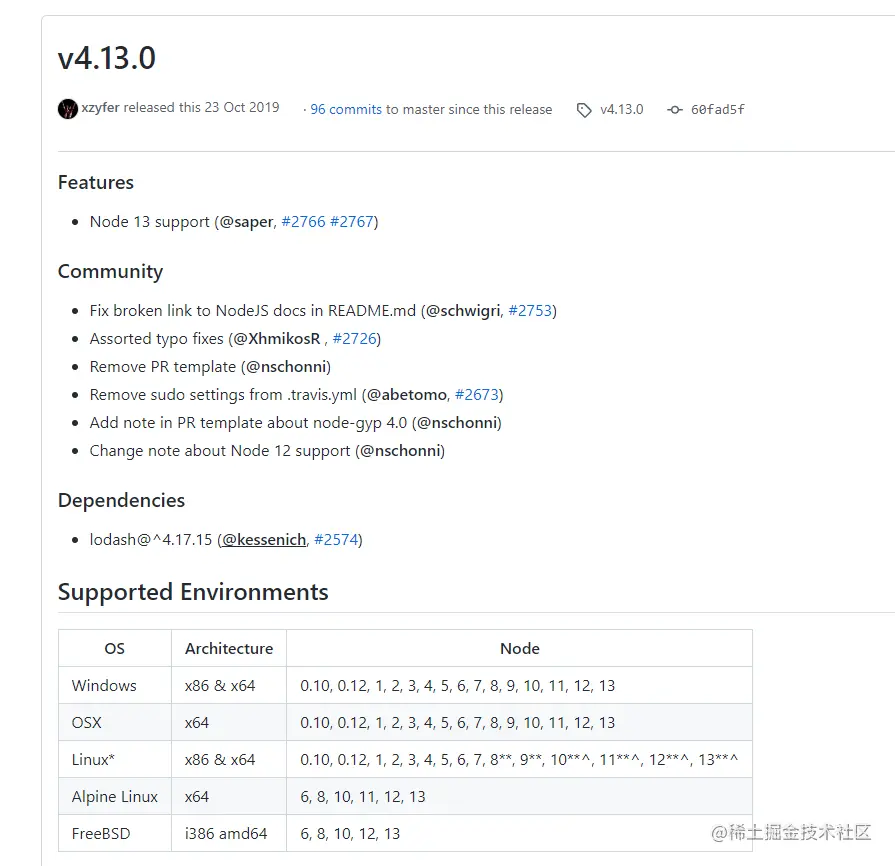
Task: Click the Alpine Linux row x64 cell
Action: click(x=229, y=796)
